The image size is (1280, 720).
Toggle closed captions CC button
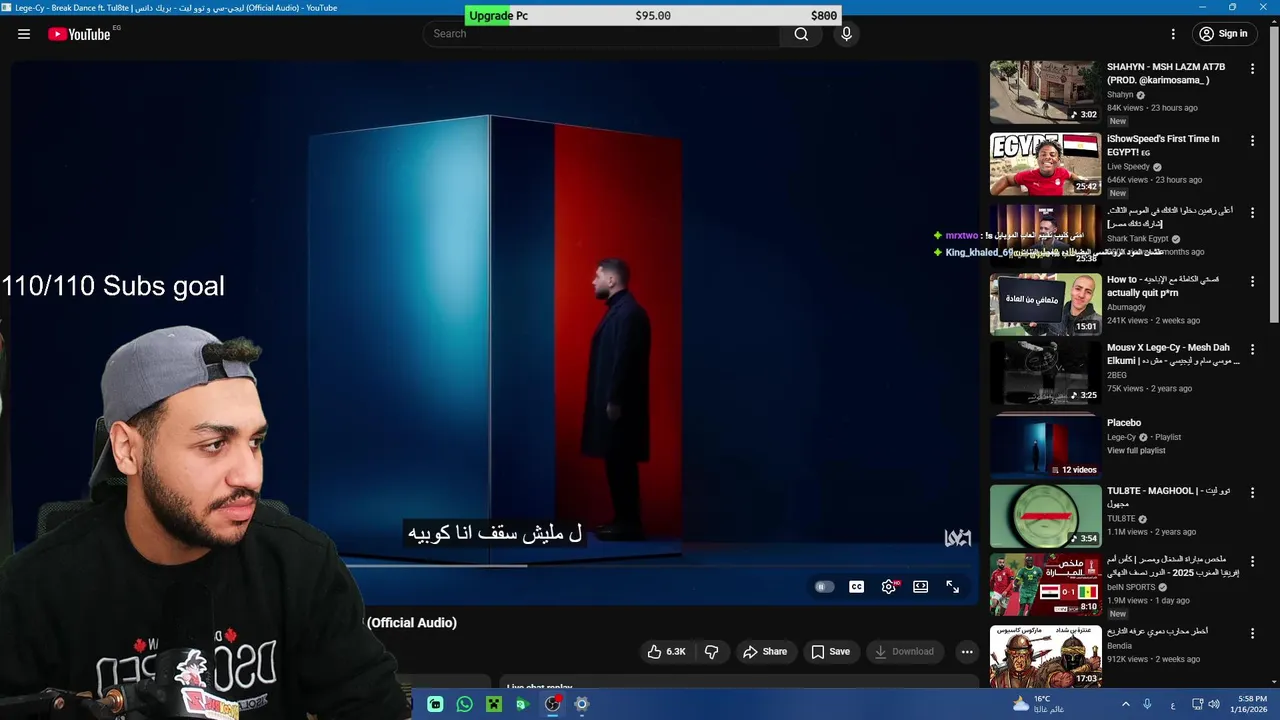click(856, 587)
